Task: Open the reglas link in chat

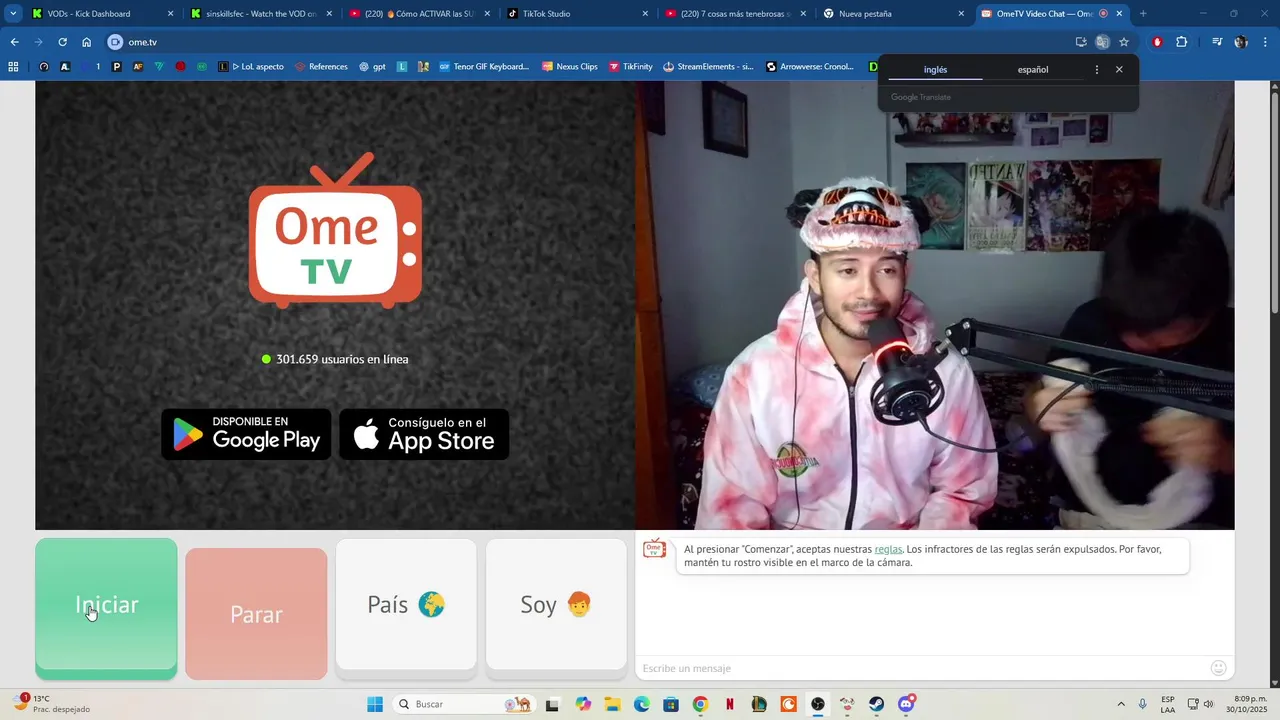Action: pyautogui.click(x=888, y=549)
